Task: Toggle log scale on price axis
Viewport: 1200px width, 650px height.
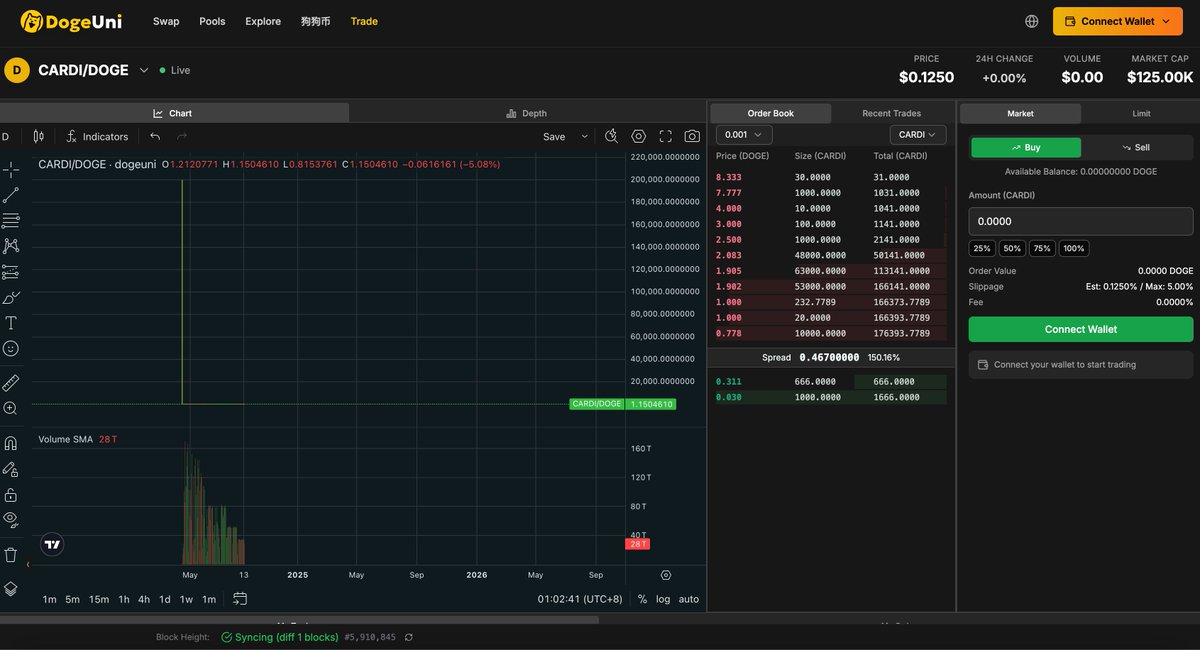Action: pos(663,599)
